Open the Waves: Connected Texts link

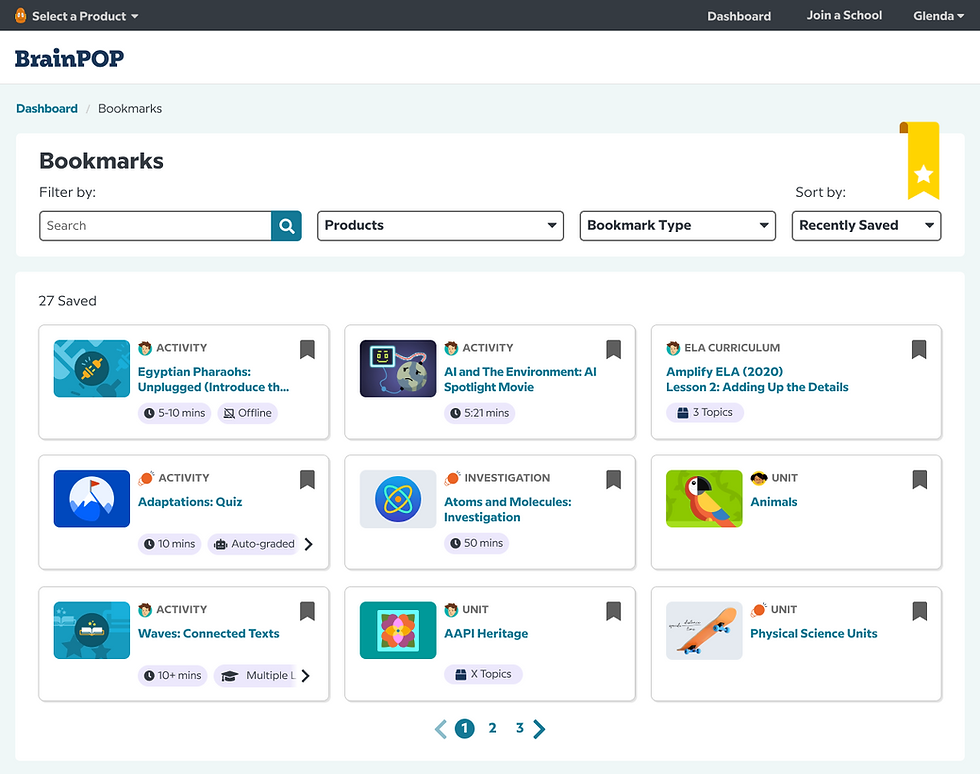point(209,633)
